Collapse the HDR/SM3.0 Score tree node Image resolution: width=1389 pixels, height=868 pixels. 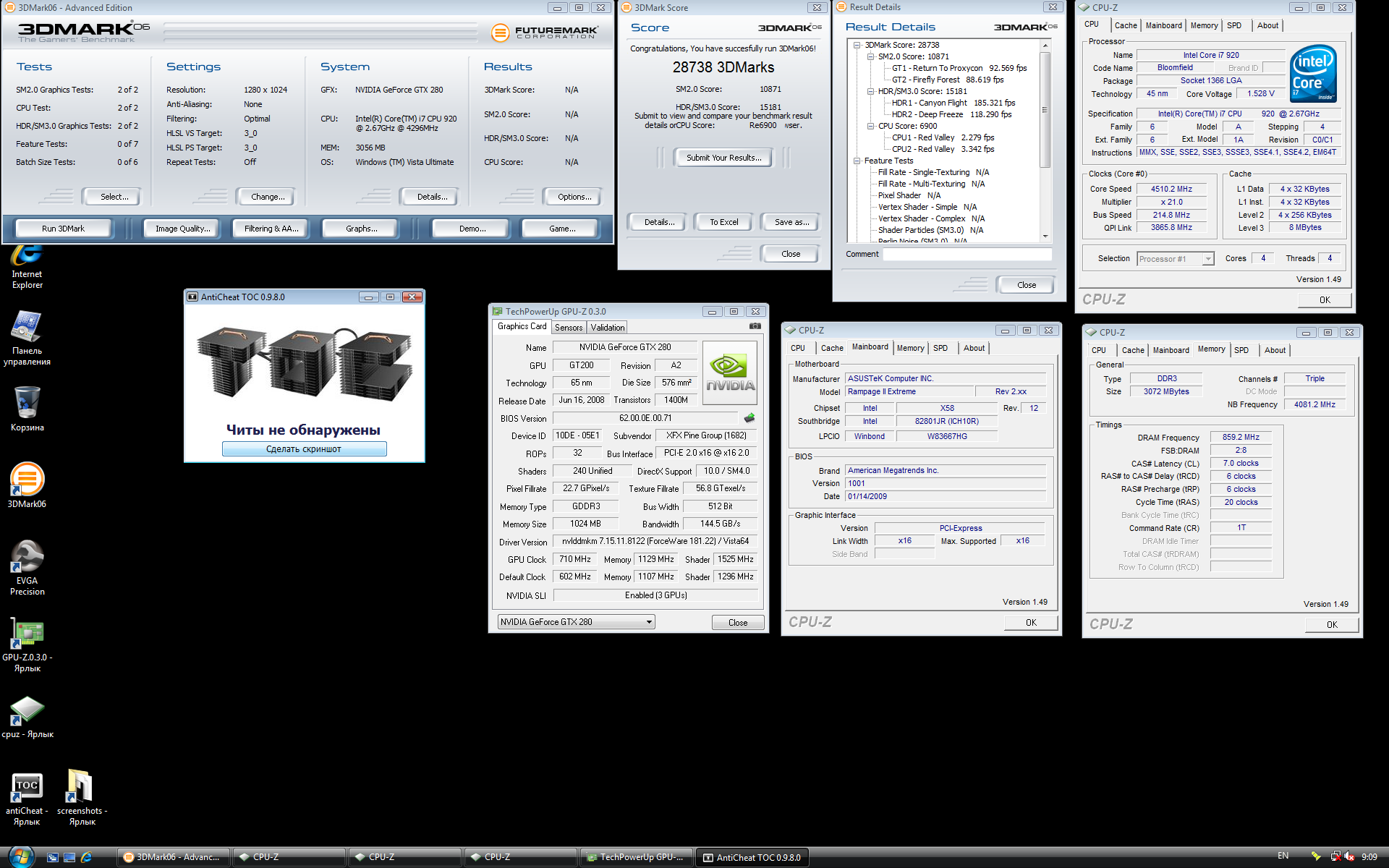tap(871, 91)
